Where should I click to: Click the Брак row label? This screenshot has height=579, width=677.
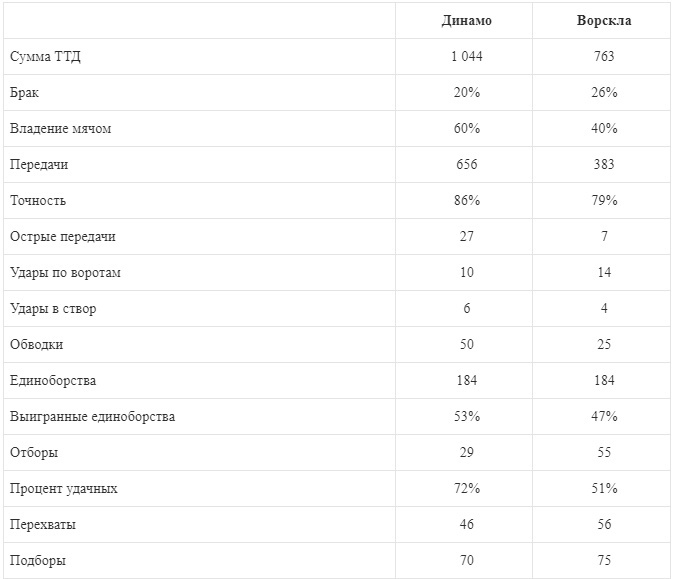tap(26, 93)
